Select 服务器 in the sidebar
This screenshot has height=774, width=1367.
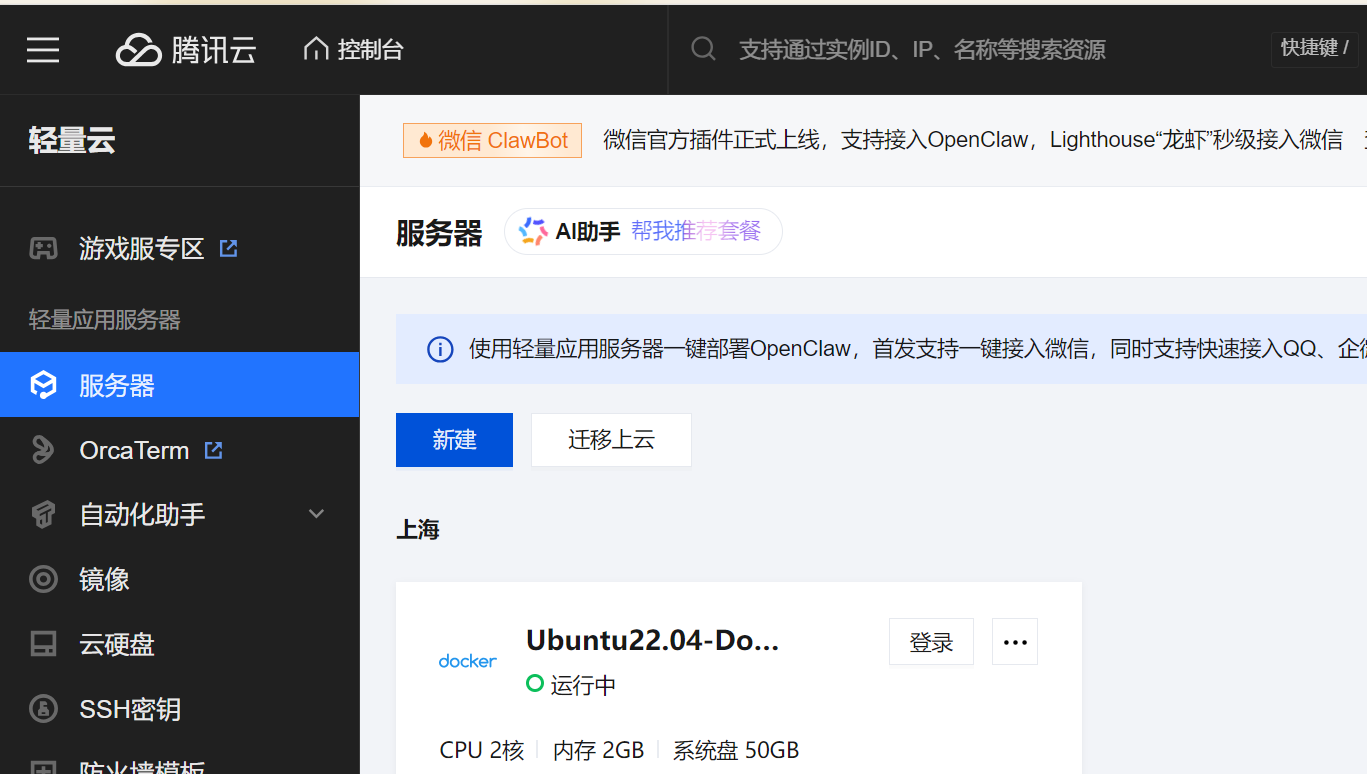coord(180,385)
